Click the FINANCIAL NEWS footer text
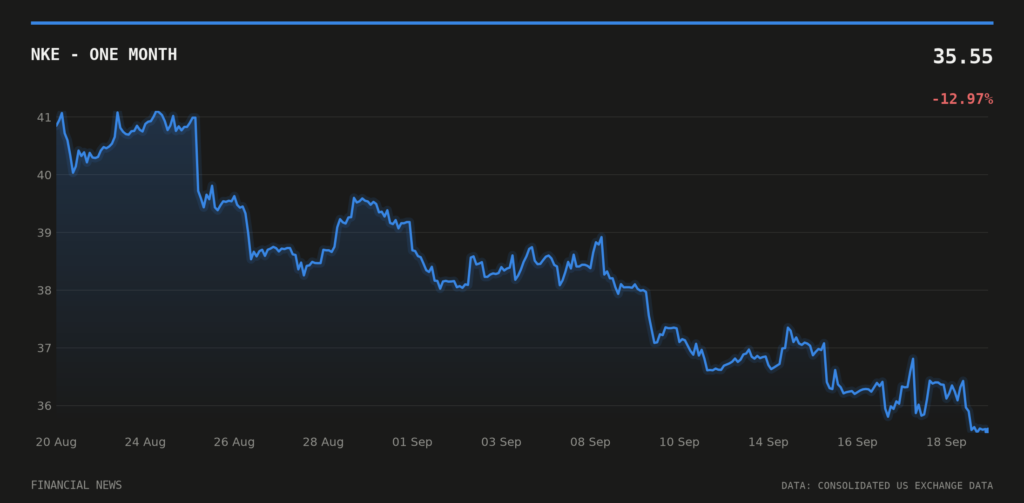The image size is (1024, 503). click(x=76, y=485)
